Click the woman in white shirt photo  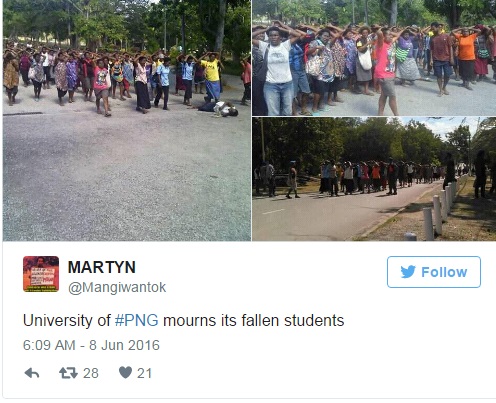278,71
